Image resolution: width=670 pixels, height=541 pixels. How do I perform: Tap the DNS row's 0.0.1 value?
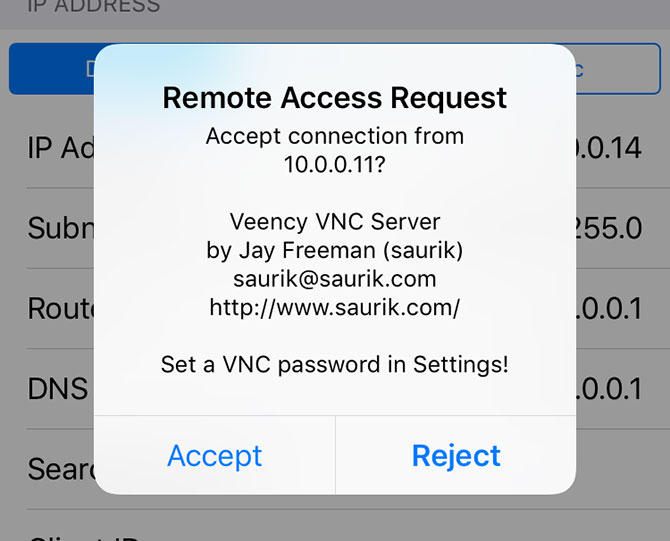coord(609,388)
